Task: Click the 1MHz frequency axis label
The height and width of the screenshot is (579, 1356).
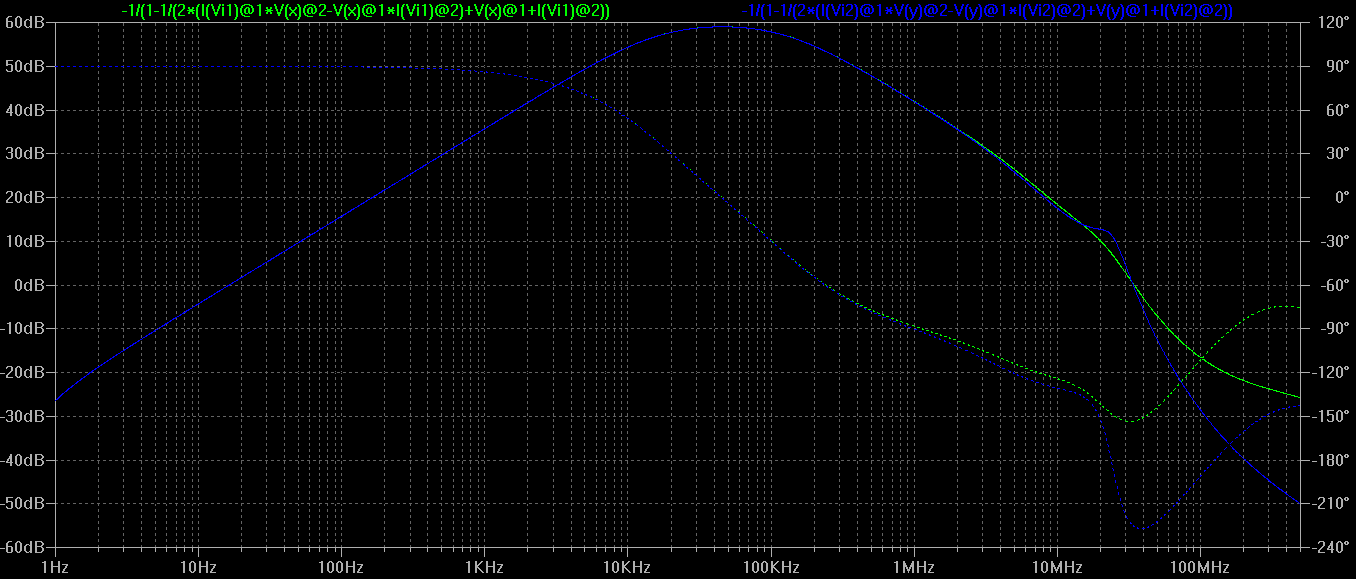Action: (913, 568)
